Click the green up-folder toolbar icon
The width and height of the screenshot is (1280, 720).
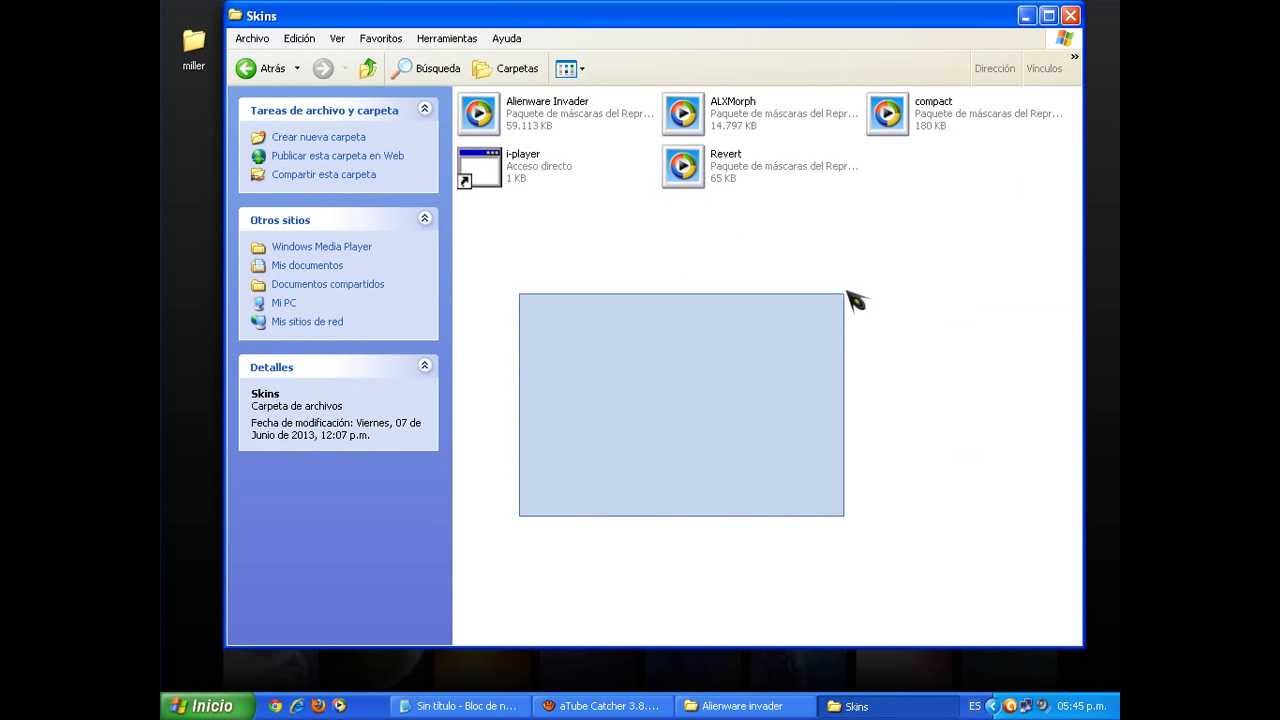tap(368, 68)
